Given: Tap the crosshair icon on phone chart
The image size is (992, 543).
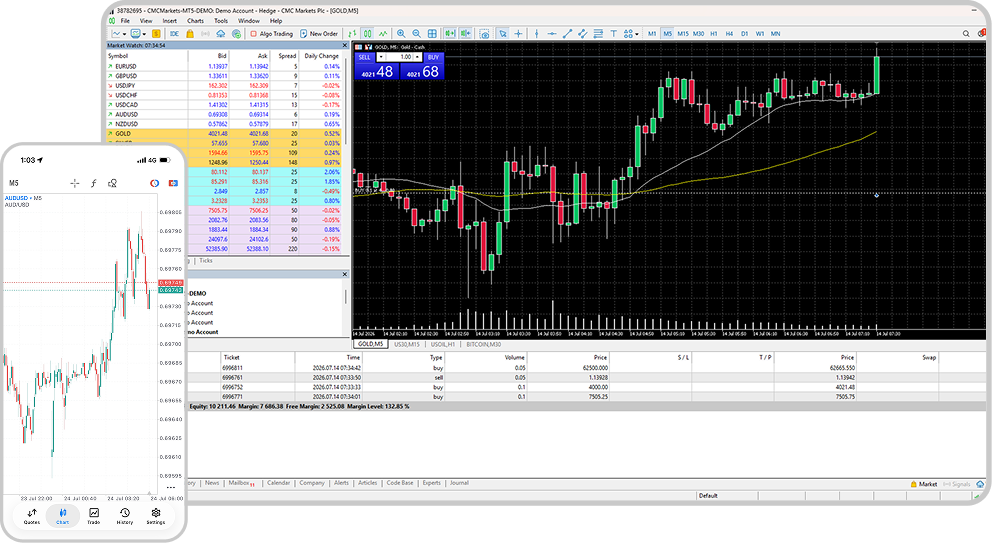Looking at the screenshot, I should (75, 183).
